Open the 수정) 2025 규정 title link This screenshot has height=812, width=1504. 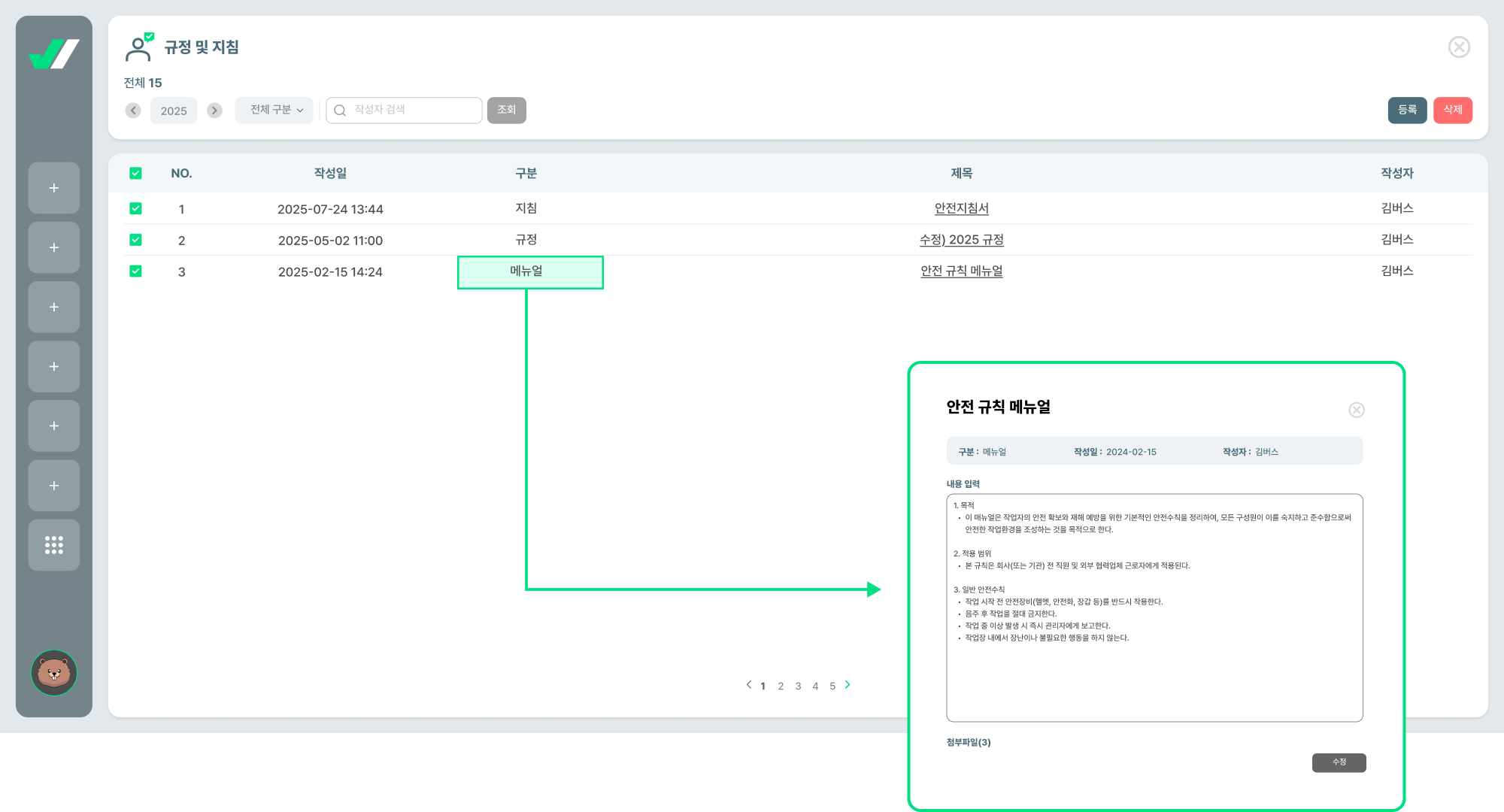point(961,240)
